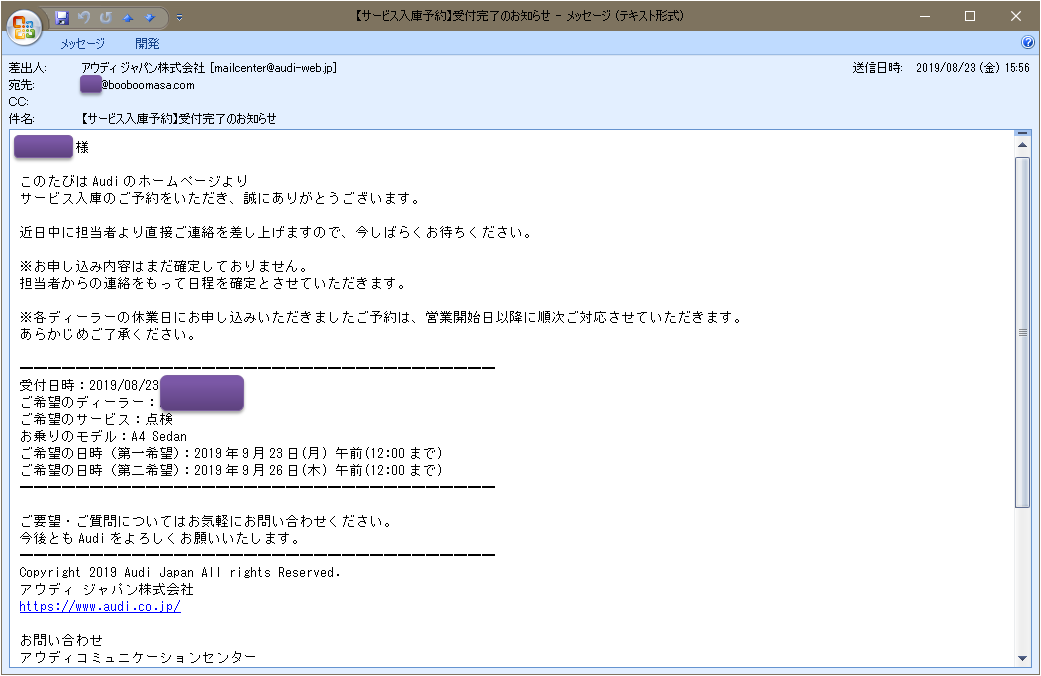
Task: Close the message window
Action: point(1016,16)
